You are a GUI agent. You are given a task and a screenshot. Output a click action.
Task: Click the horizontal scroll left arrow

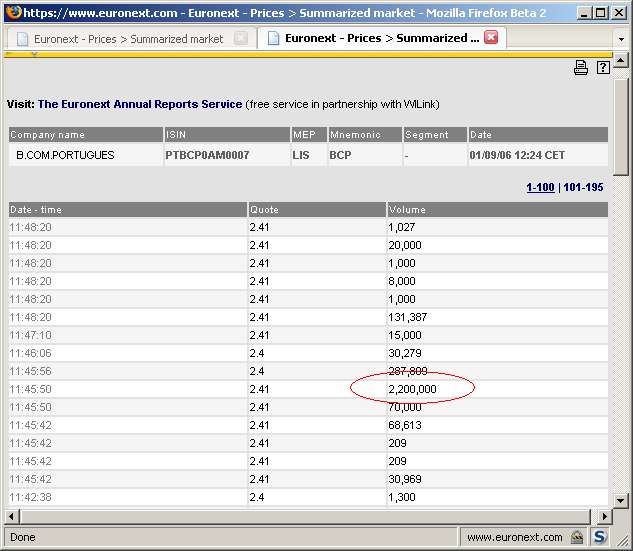pyautogui.click(x=12, y=516)
